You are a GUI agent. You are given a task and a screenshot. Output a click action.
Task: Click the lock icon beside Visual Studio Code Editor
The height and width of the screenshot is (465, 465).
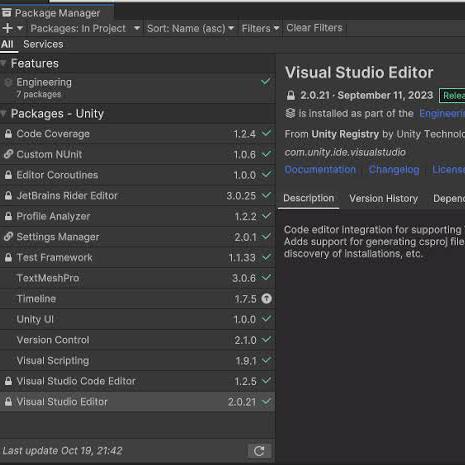point(8,381)
